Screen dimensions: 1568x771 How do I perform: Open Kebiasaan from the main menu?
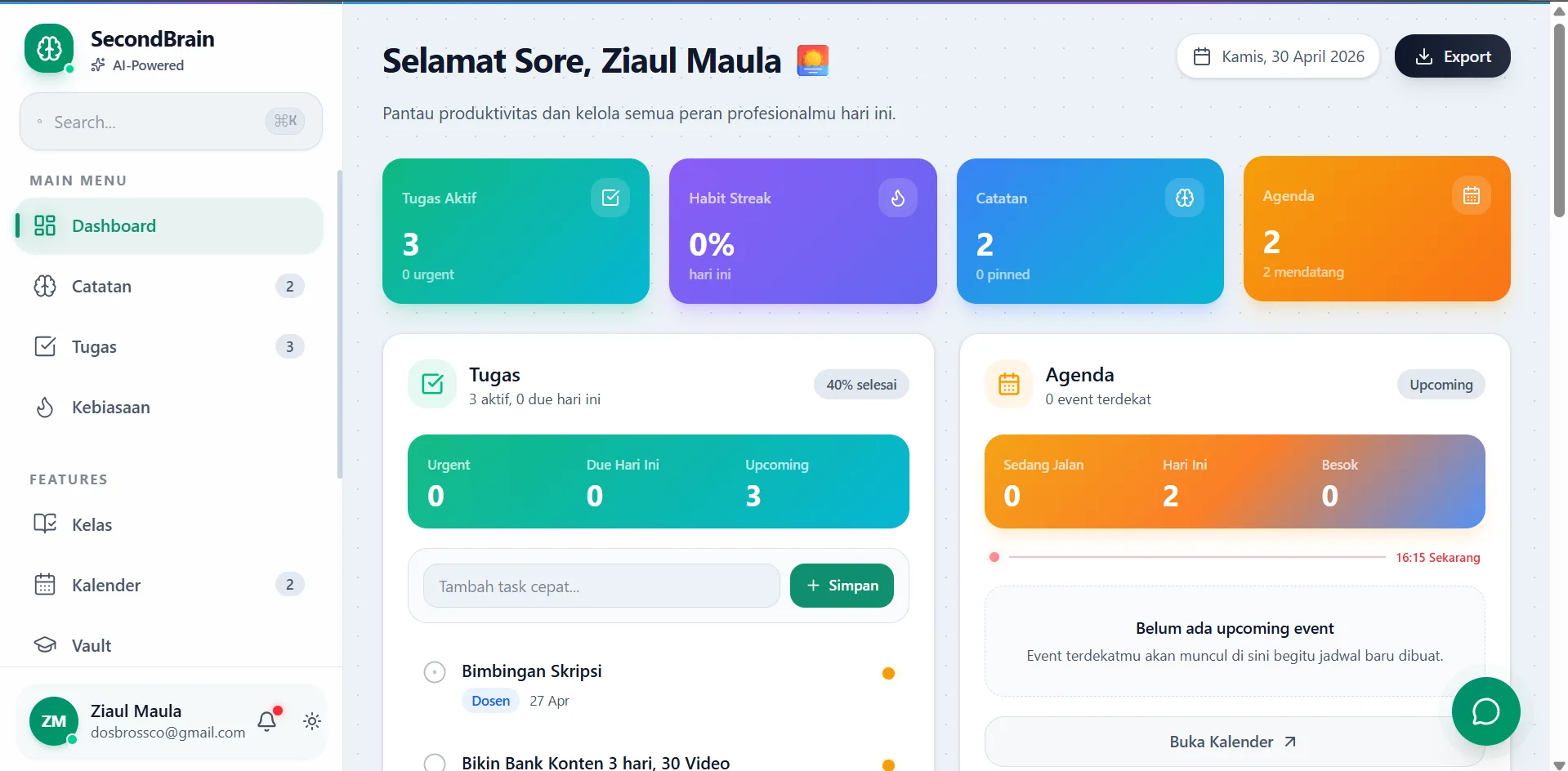(110, 408)
